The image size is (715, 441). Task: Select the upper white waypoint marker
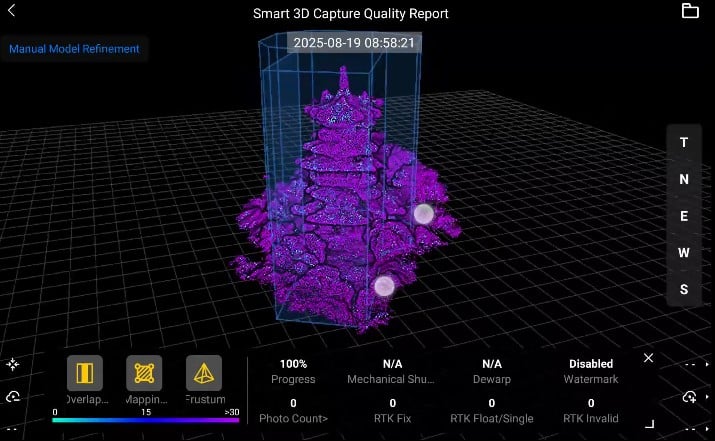click(423, 213)
